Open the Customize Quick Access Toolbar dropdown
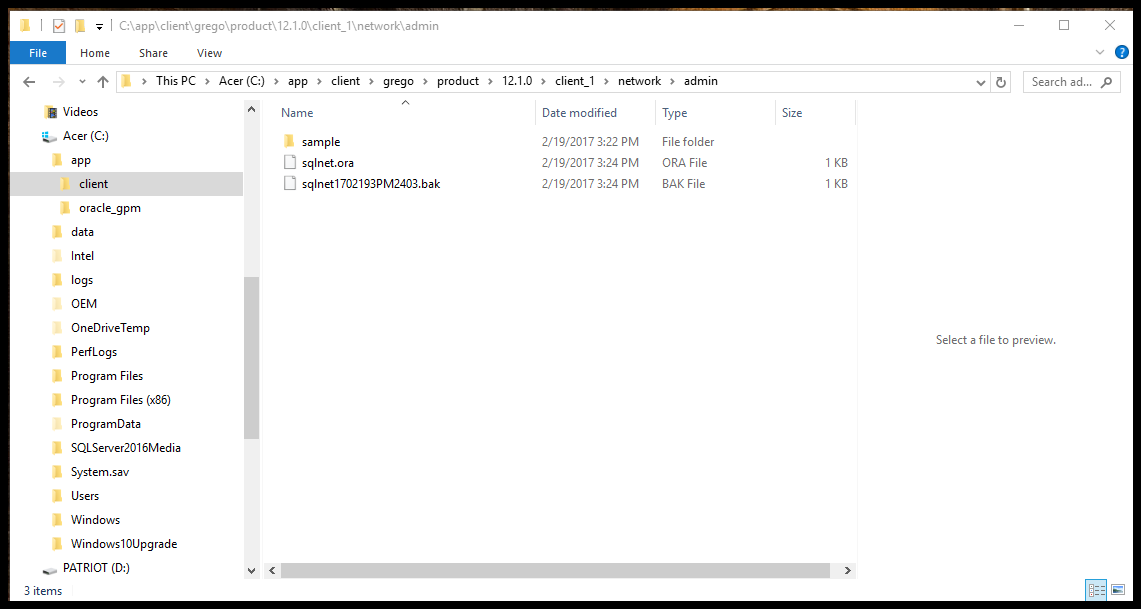 [x=99, y=27]
